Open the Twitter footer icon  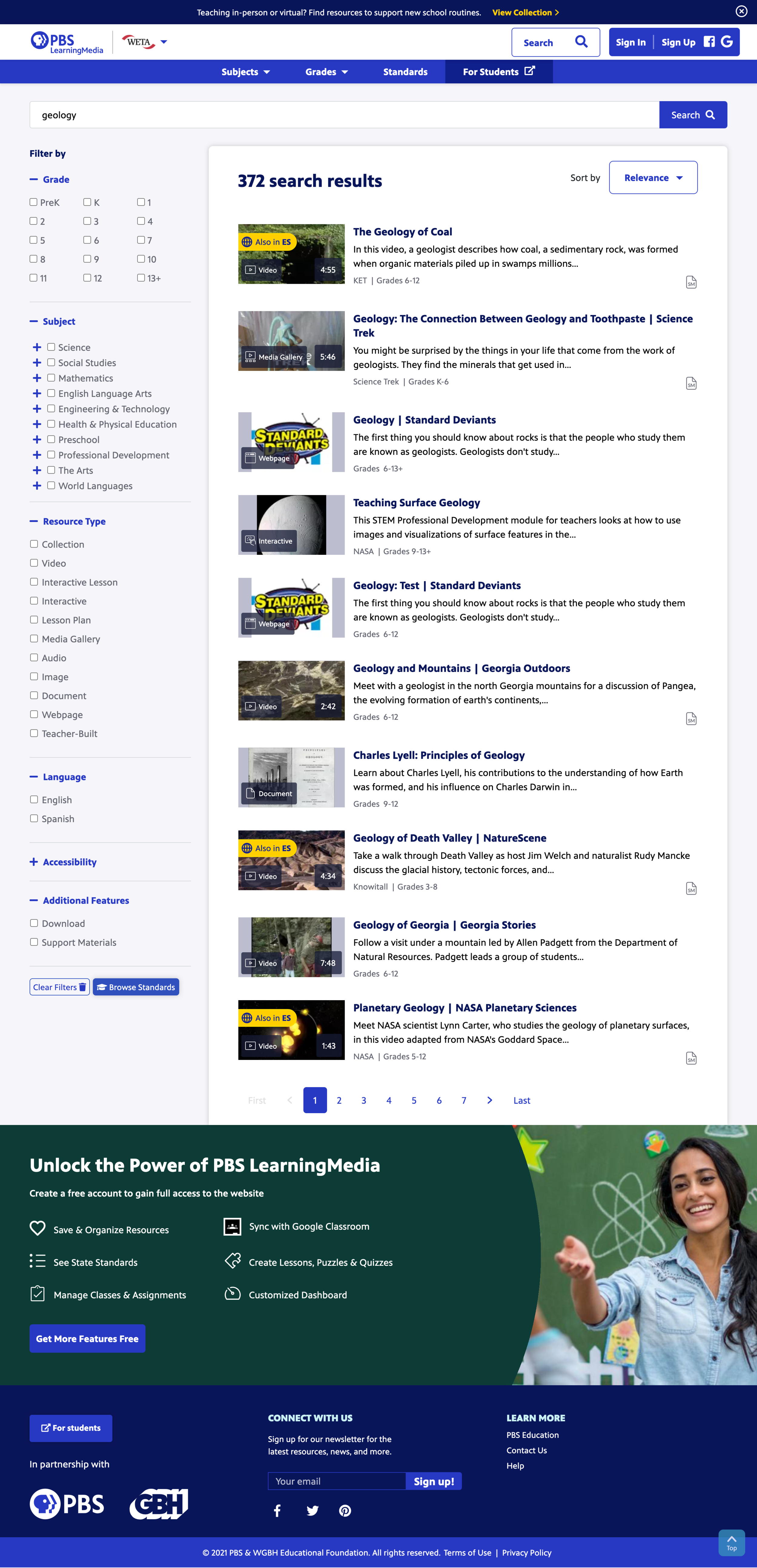pyautogui.click(x=312, y=1511)
